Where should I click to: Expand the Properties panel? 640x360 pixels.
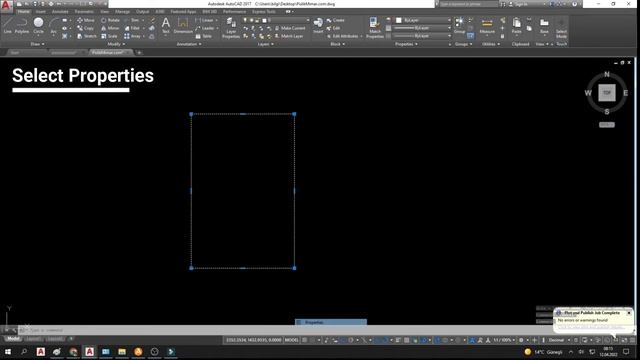click(406, 44)
